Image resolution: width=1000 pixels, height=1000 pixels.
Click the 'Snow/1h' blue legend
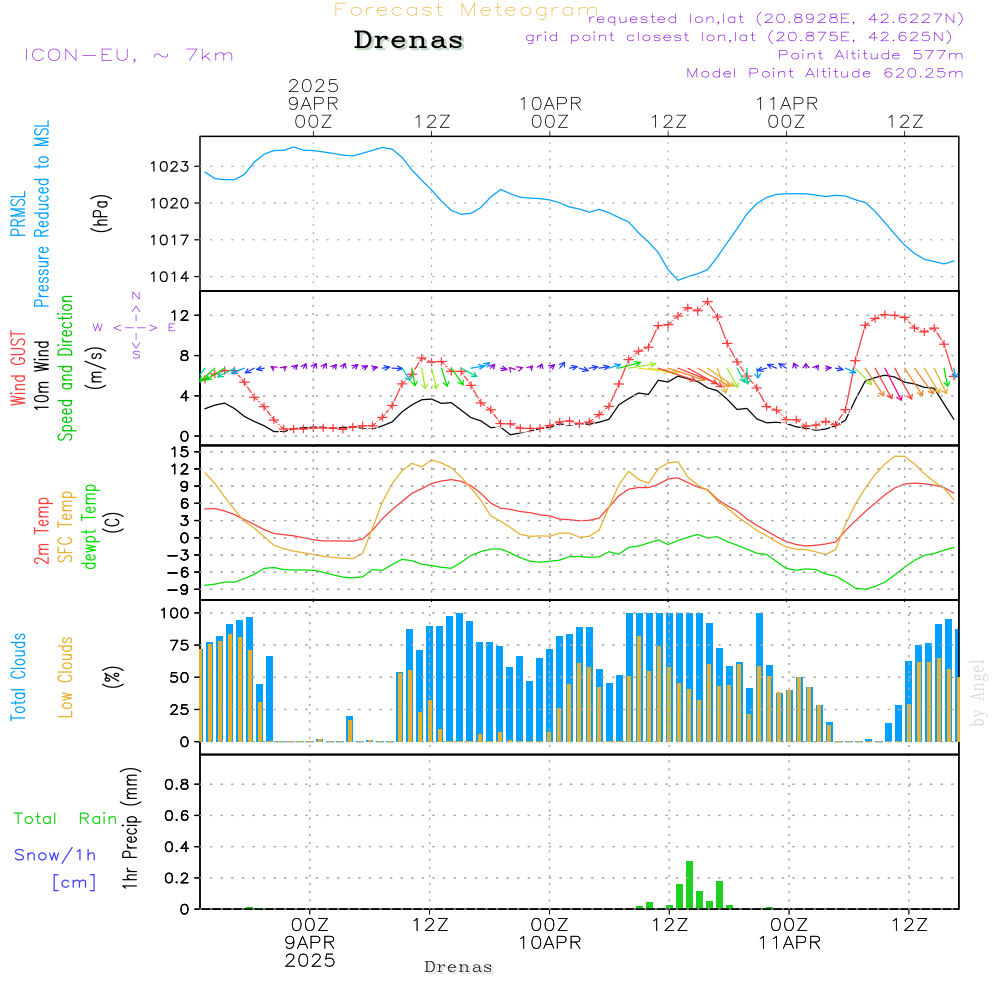point(55,855)
